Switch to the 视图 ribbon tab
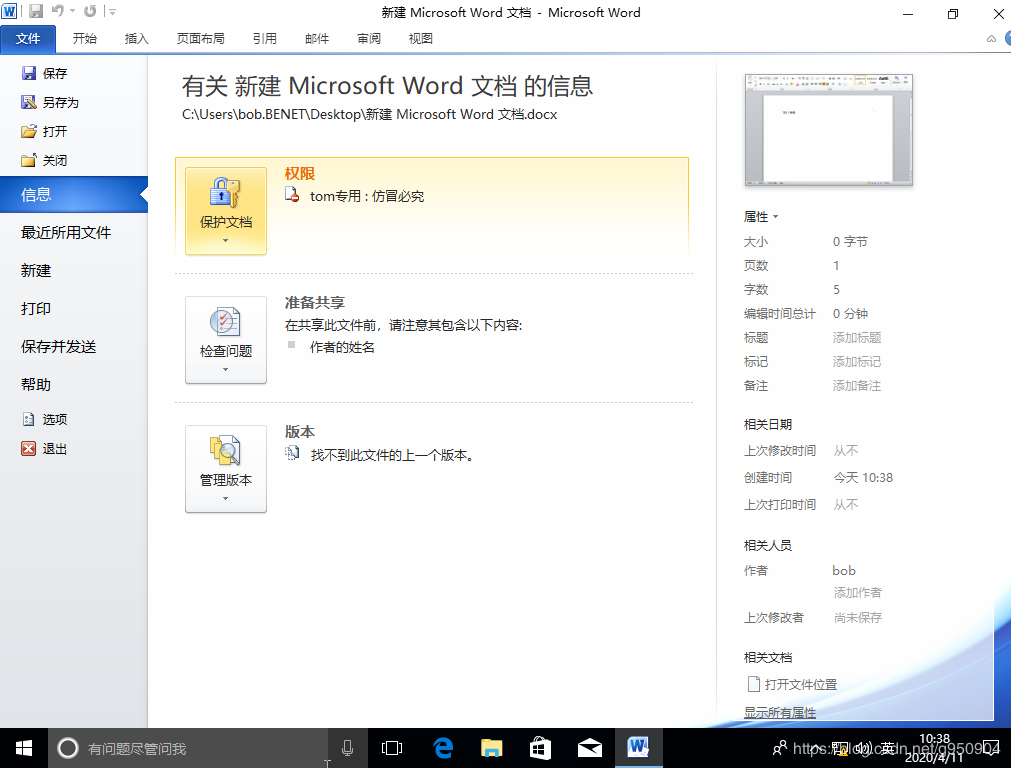 pos(420,39)
